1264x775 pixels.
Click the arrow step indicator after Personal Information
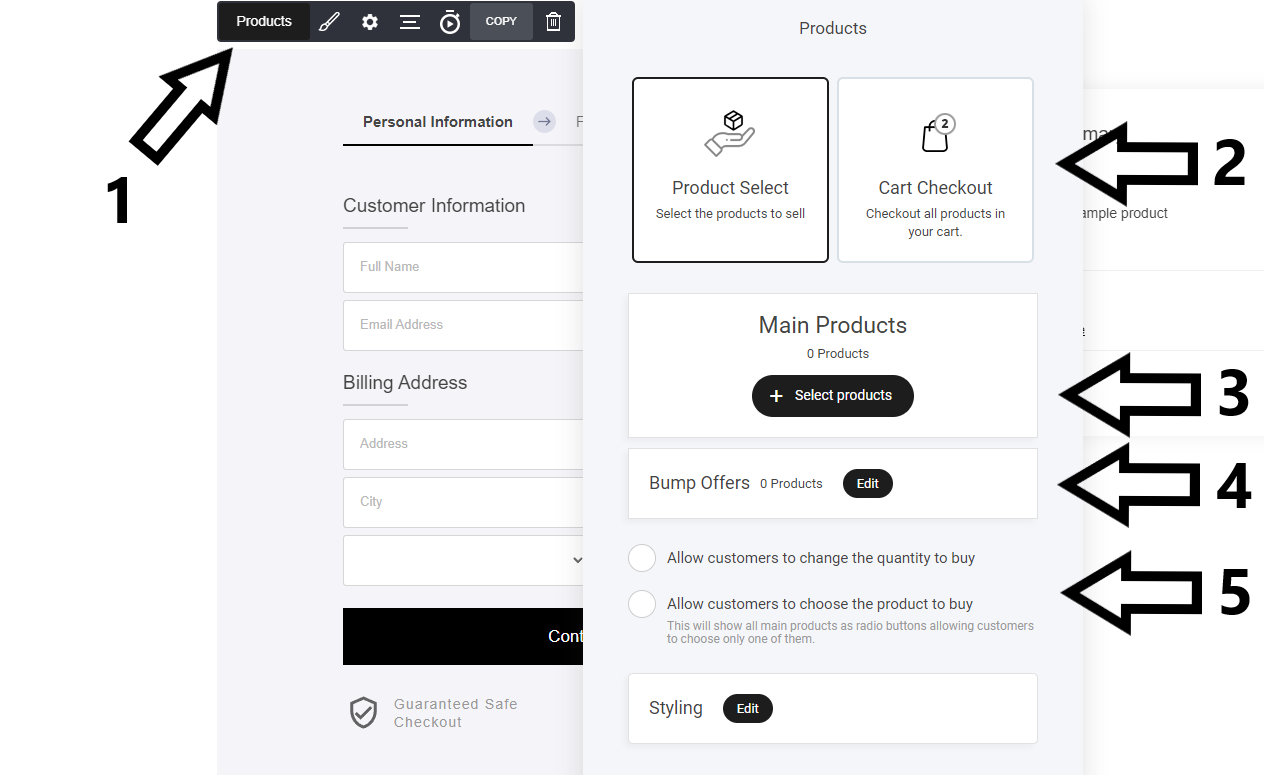coord(544,122)
